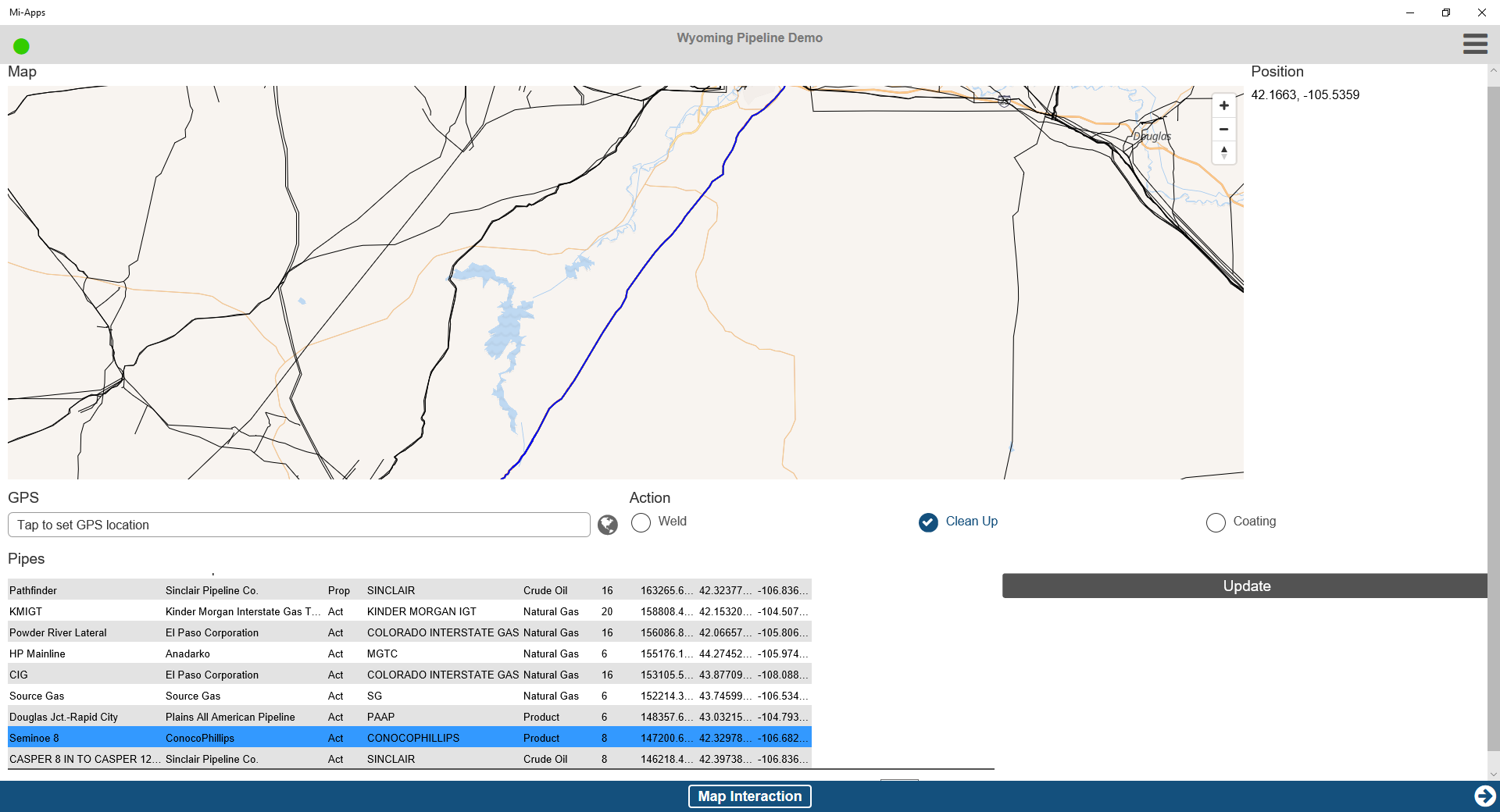This screenshot has width=1500, height=812.
Task: Click SG operator code cell
Action: (x=374, y=696)
